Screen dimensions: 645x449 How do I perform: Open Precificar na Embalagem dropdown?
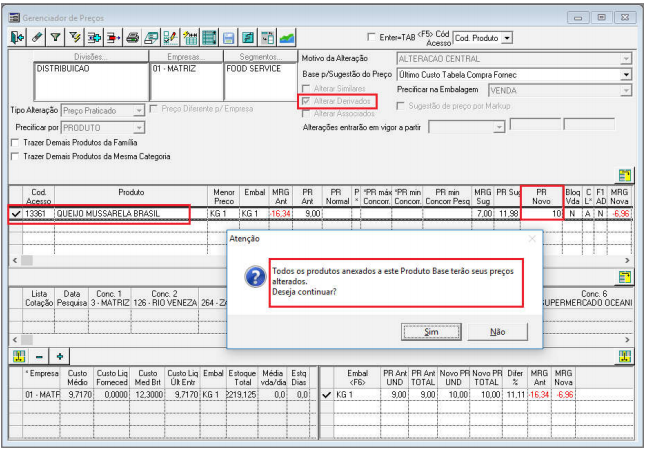pyautogui.click(x=626, y=90)
